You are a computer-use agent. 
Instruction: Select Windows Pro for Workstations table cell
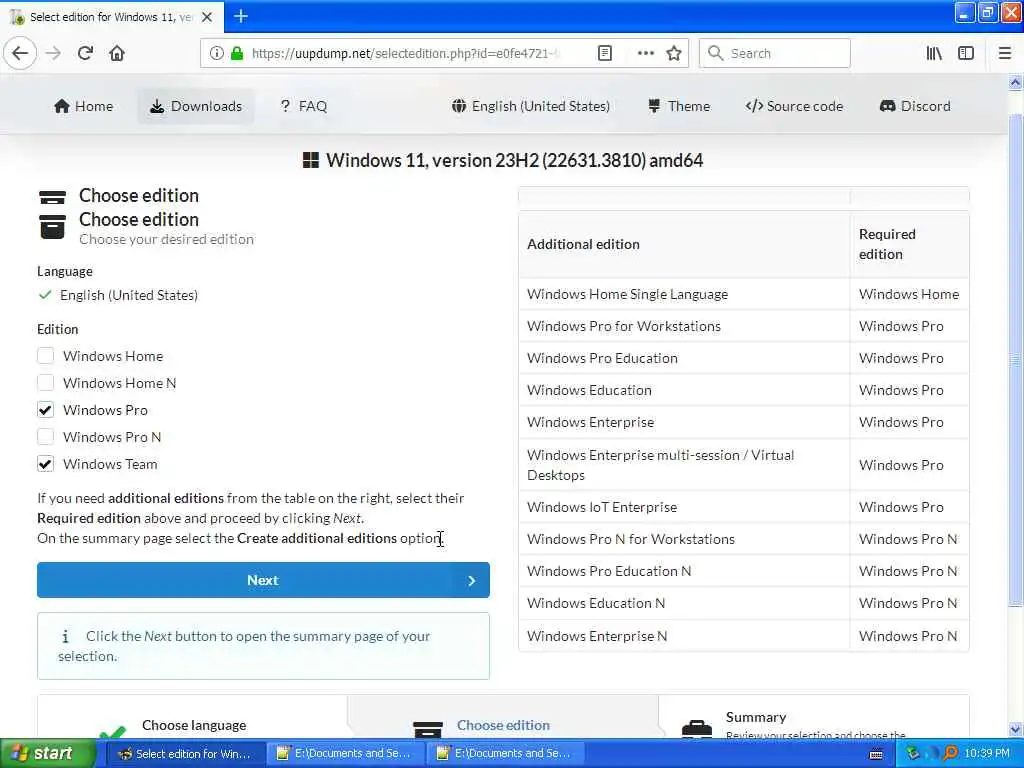point(684,326)
